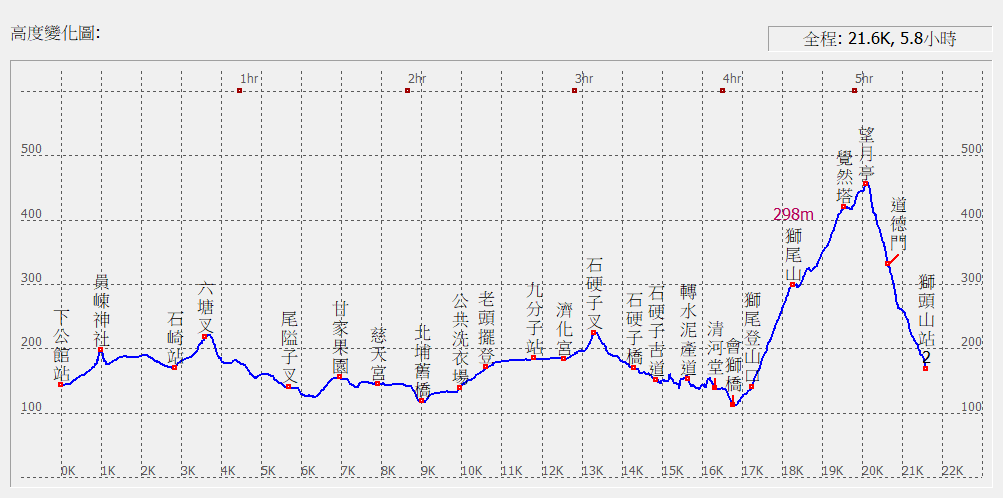The height and width of the screenshot is (498, 1003).
Task: Select the 道德門 waypoint marker
Action: [888, 263]
